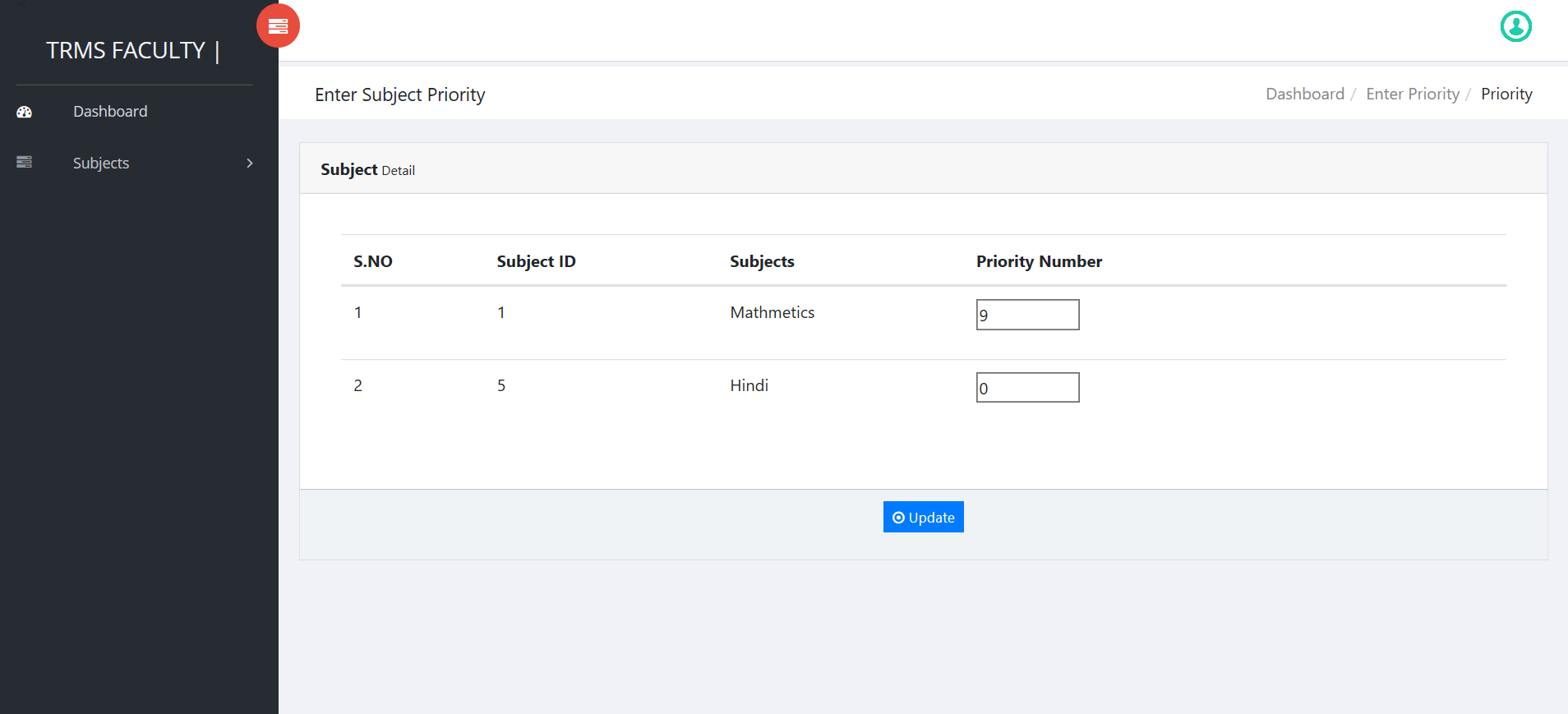Go to Dashboard breadcrumb link
The image size is (1568, 714).
click(x=1304, y=94)
